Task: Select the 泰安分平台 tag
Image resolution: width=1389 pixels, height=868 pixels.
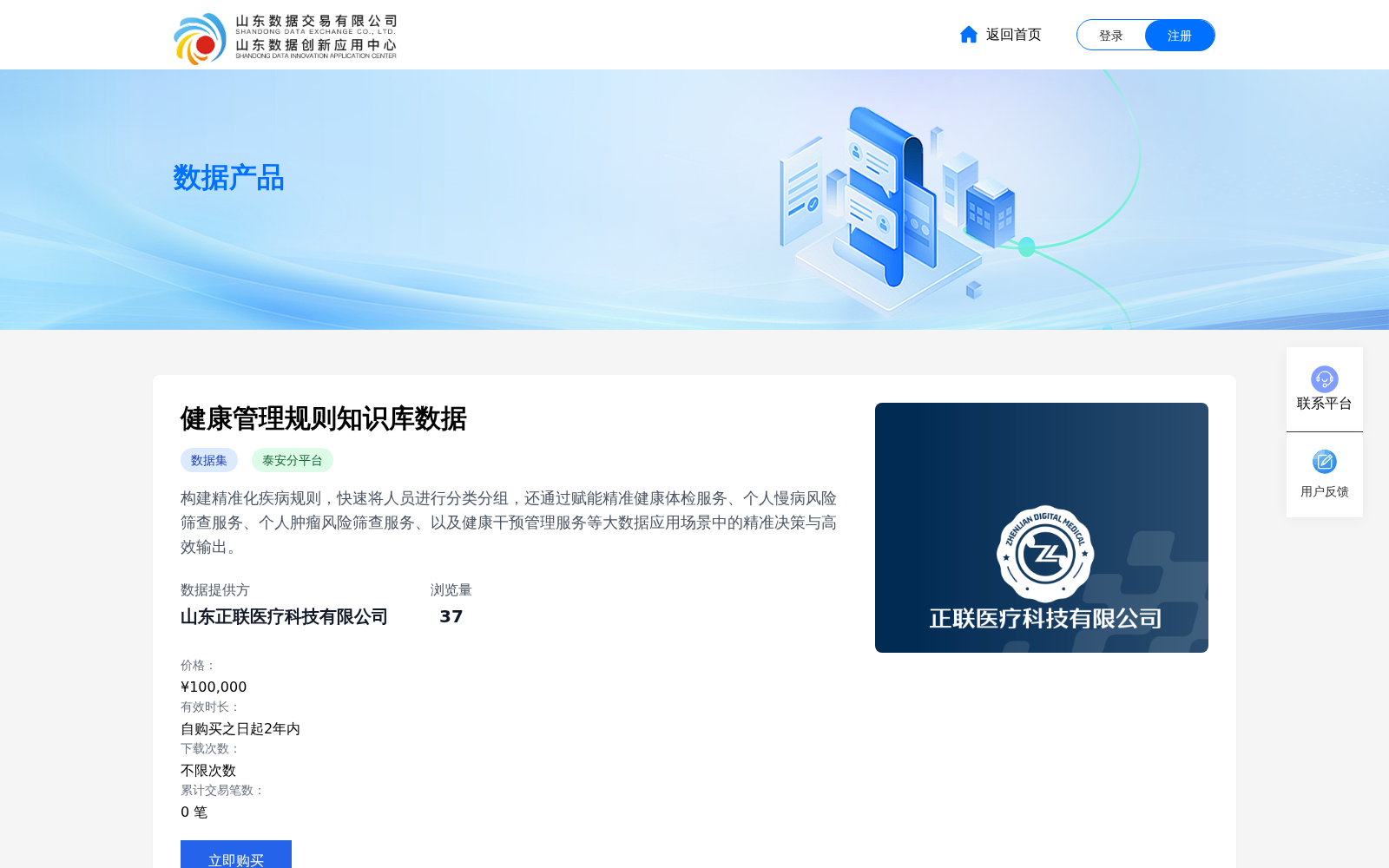Action: pos(293,460)
